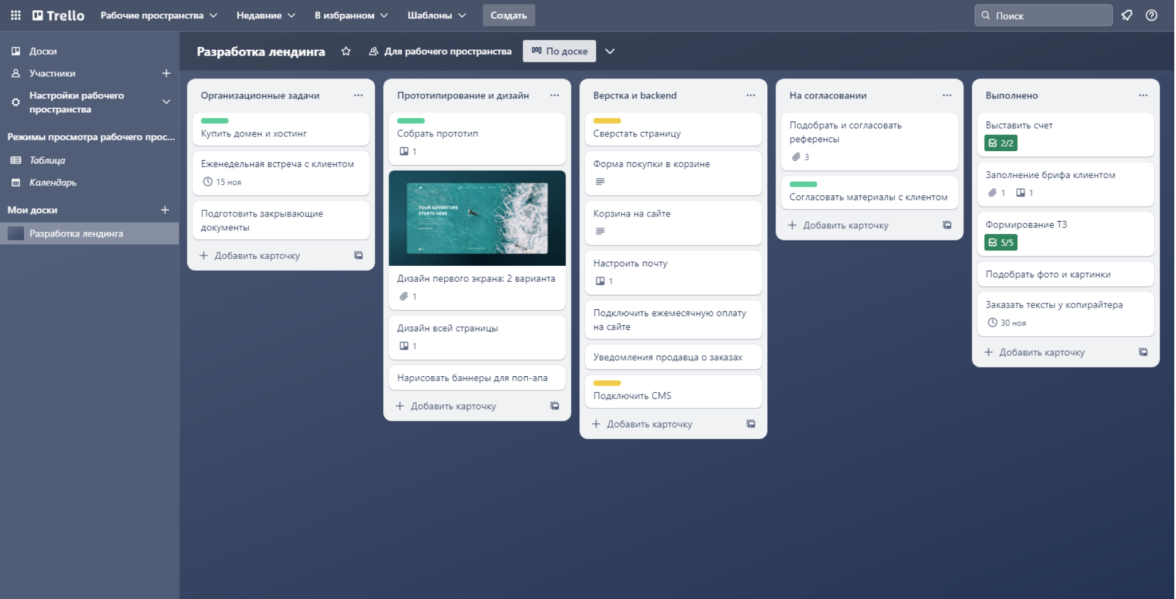Click template icon in Выполнено list footer
The image size is (1176, 599).
click(x=1143, y=352)
